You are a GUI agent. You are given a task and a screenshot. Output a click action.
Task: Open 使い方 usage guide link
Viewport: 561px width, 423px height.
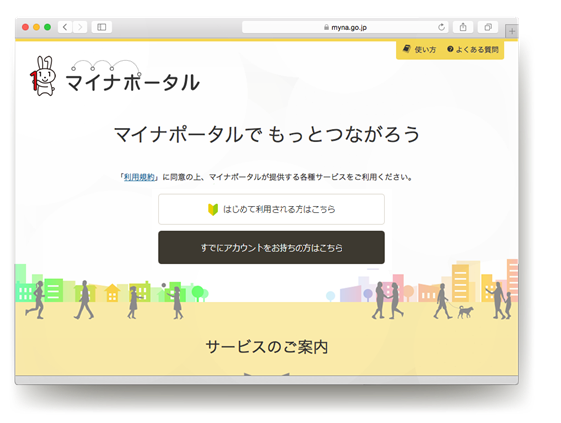(x=420, y=49)
